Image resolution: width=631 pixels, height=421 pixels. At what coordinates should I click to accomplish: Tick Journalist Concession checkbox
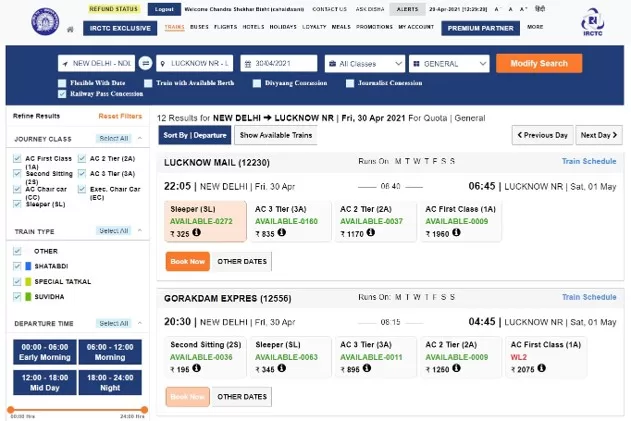tap(350, 83)
